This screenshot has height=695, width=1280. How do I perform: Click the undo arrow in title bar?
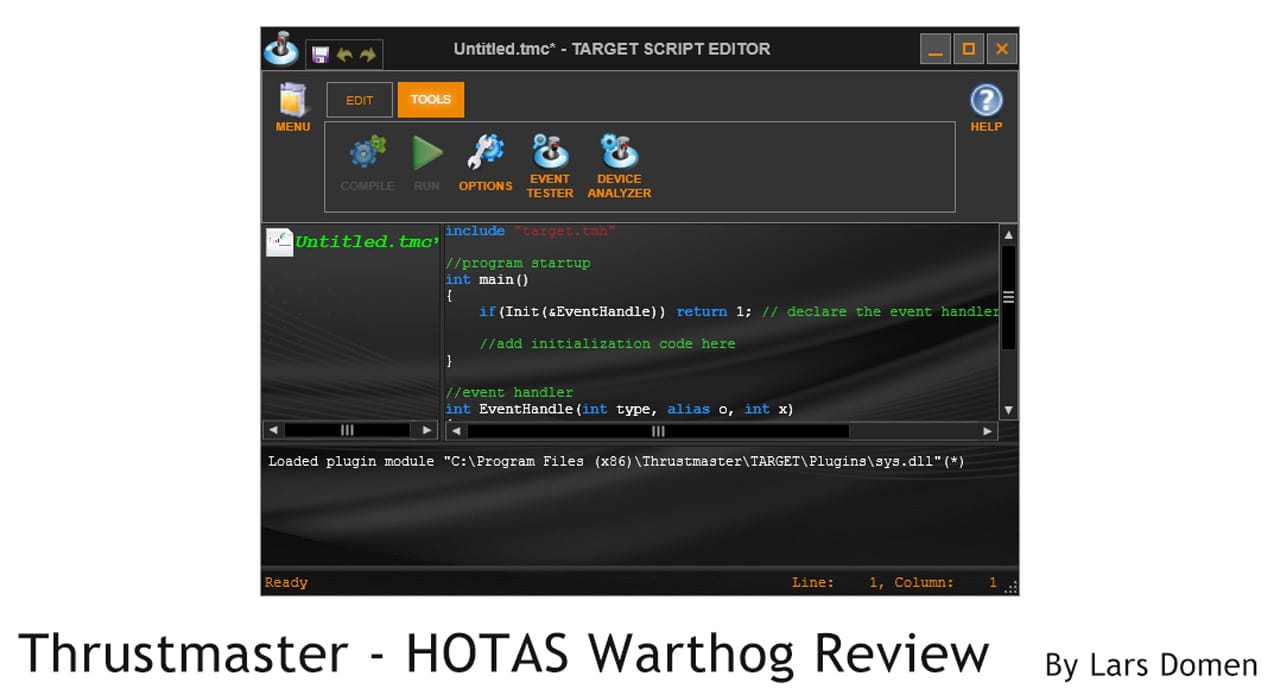[344, 55]
